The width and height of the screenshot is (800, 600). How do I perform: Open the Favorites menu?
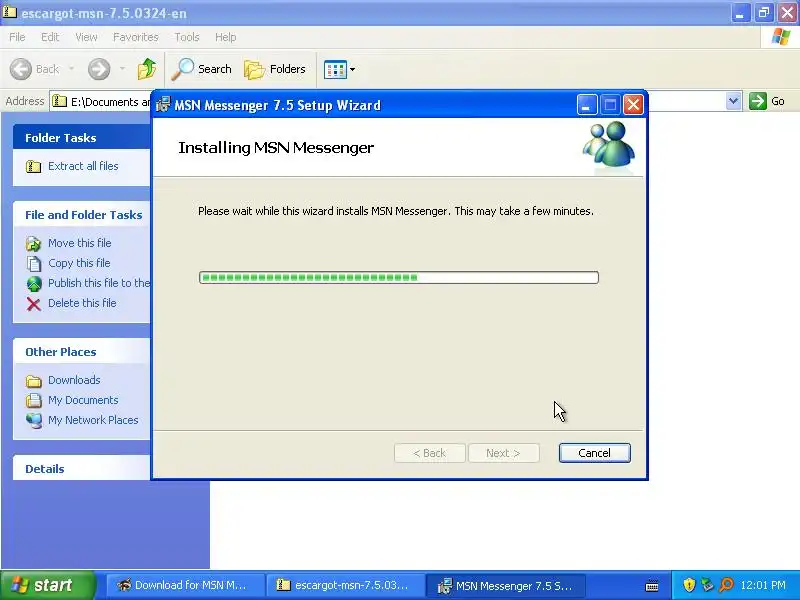(x=136, y=37)
